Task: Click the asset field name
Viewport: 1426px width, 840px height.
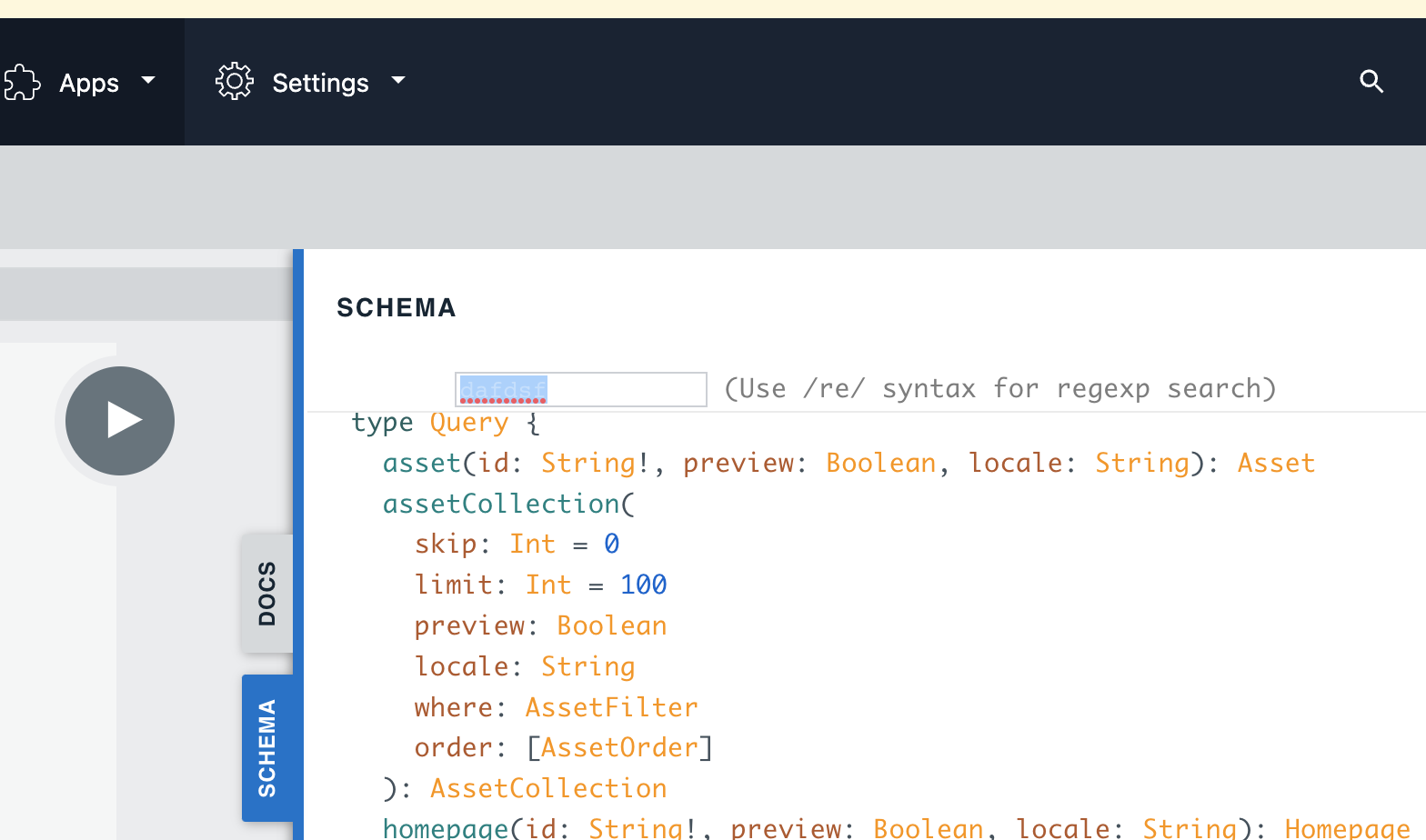Action: click(x=422, y=464)
